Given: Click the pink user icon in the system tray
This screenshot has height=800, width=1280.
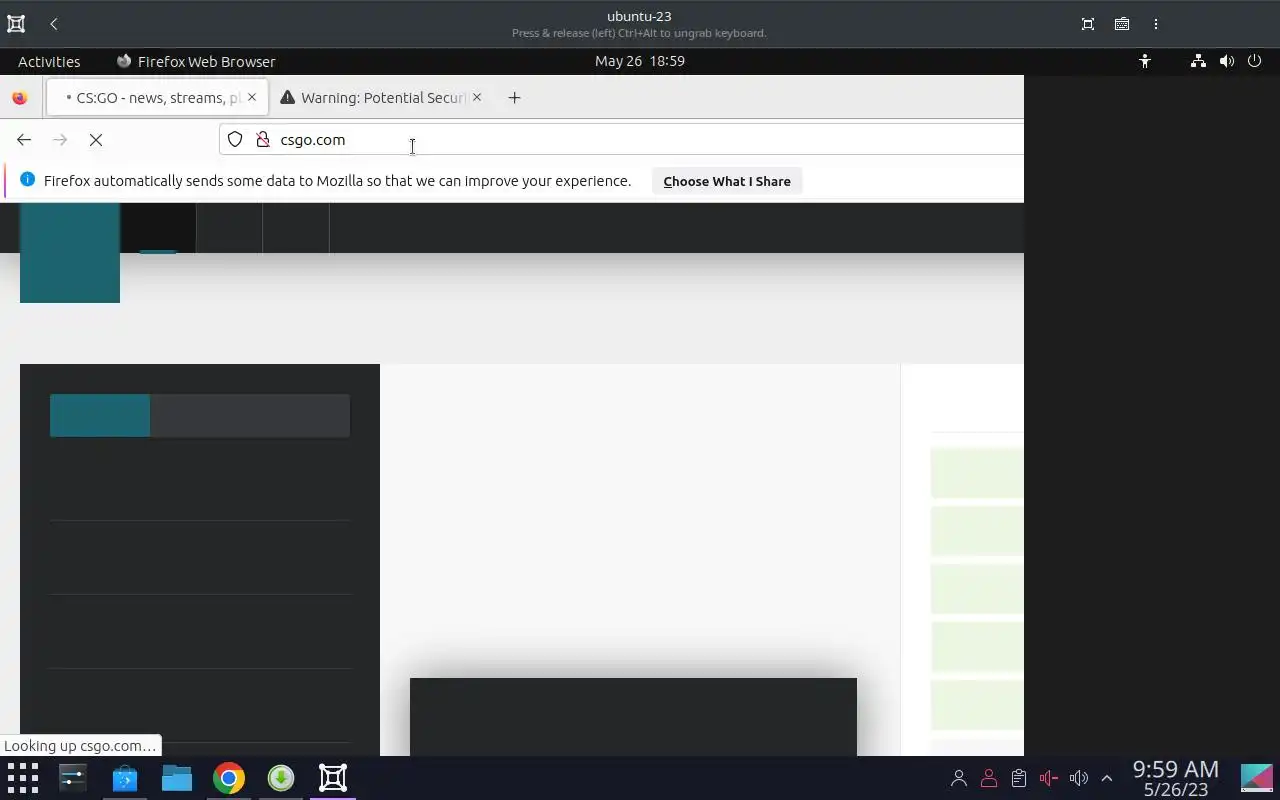Looking at the screenshot, I should pyautogui.click(x=989, y=778).
